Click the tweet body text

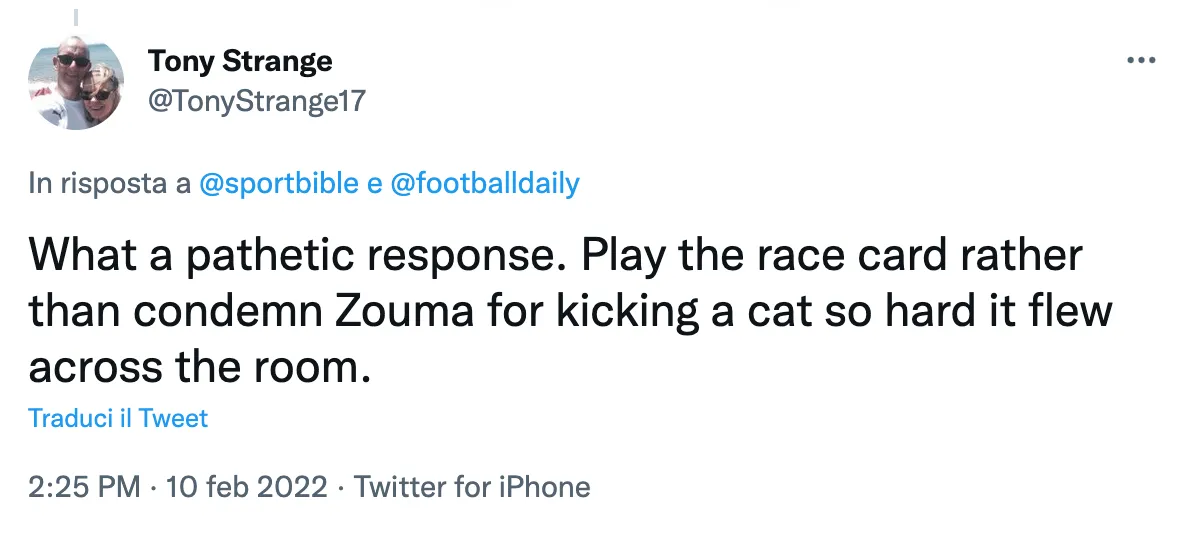click(x=571, y=311)
